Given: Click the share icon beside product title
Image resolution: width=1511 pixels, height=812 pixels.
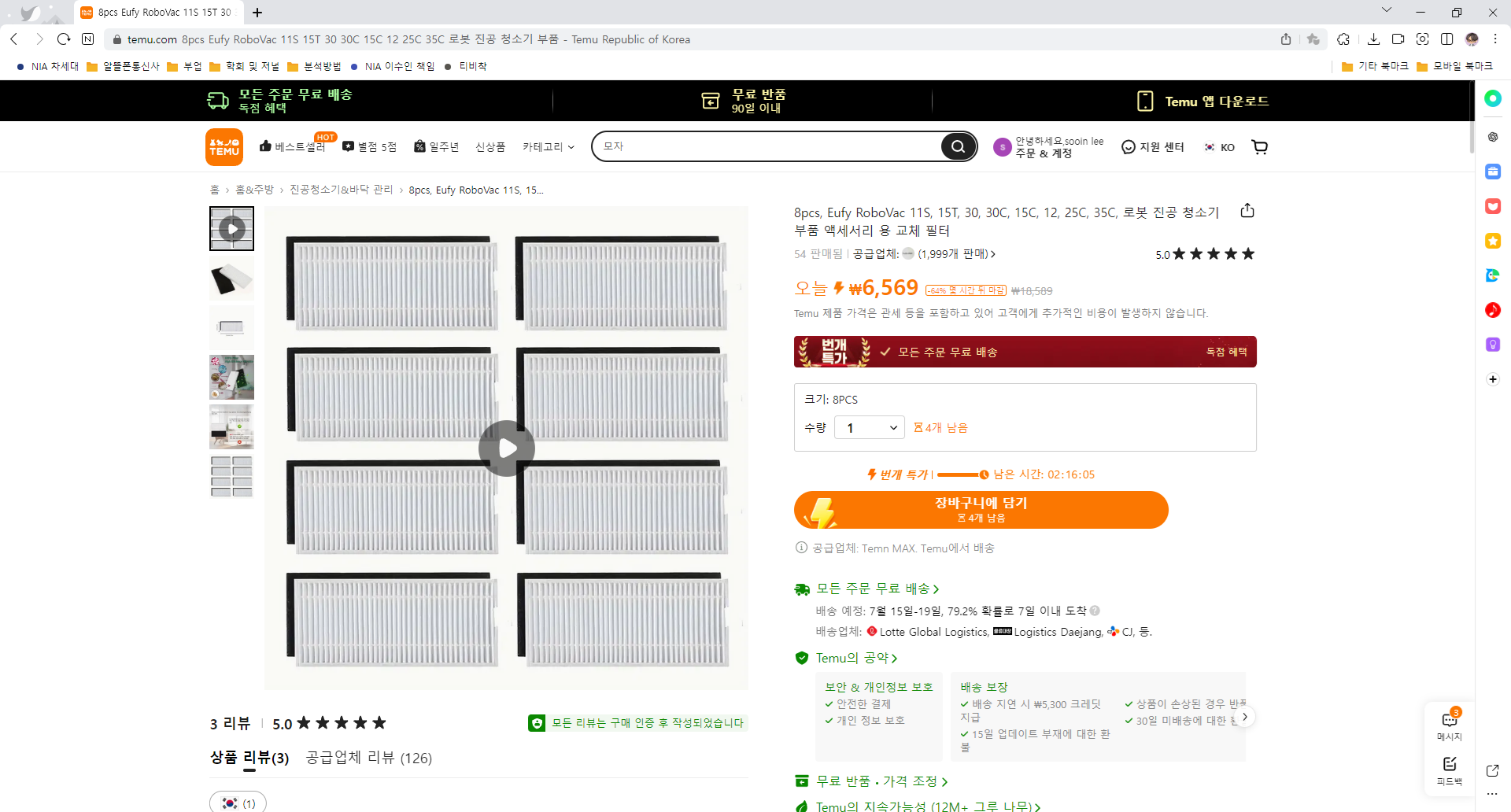Looking at the screenshot, I should (x=1247, y=211).
